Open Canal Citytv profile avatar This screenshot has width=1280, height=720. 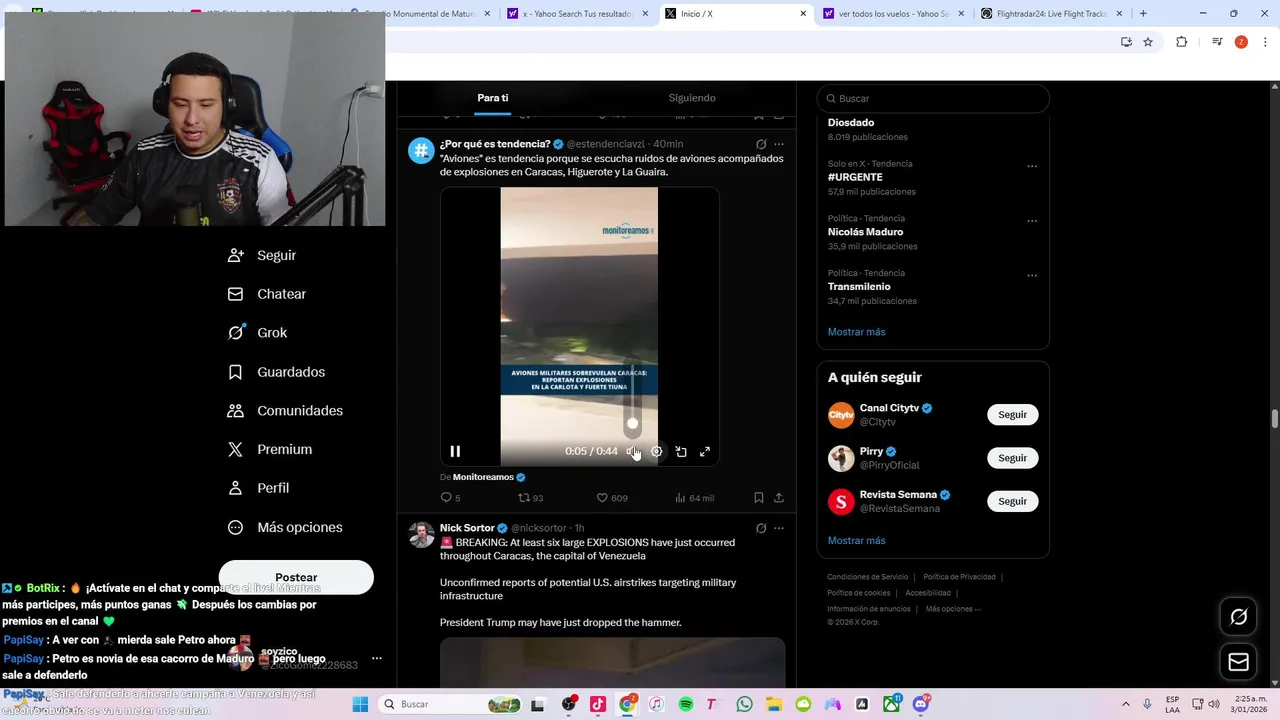[x=841, y=415]
